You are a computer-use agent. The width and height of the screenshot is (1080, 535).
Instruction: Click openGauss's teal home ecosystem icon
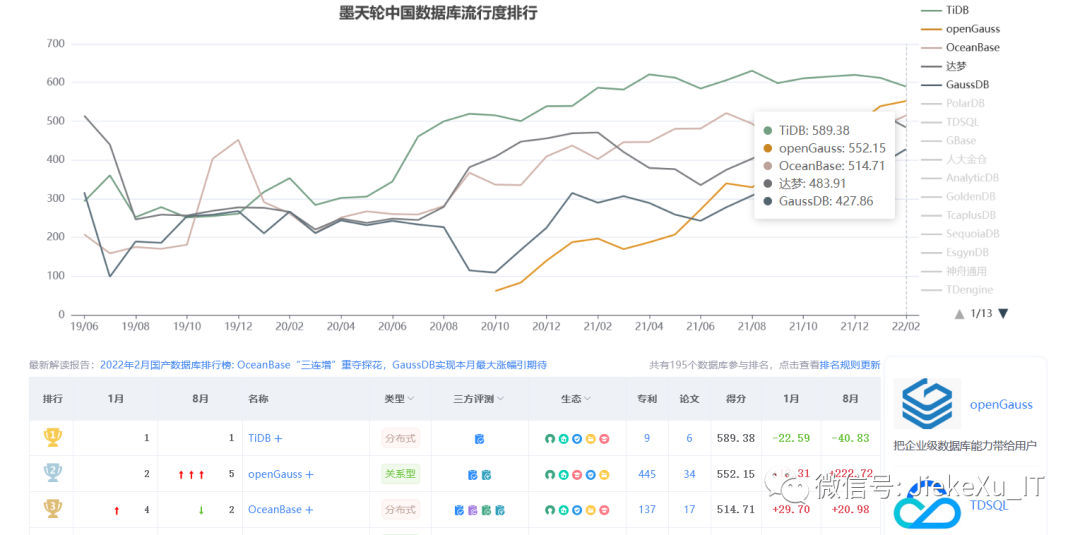tap(563, 474)
